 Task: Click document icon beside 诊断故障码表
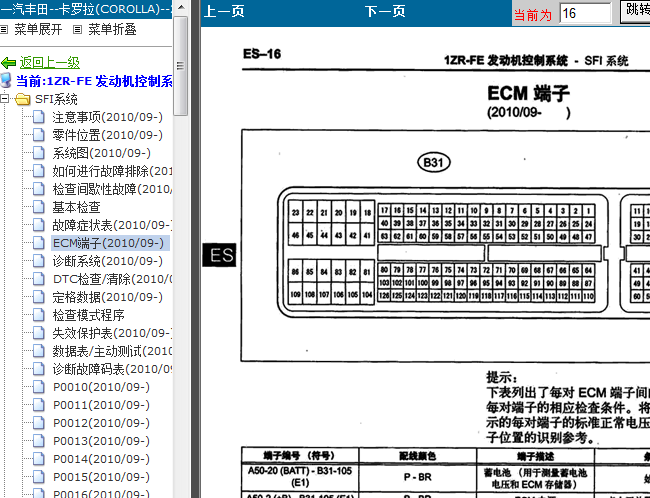point(39,369)
